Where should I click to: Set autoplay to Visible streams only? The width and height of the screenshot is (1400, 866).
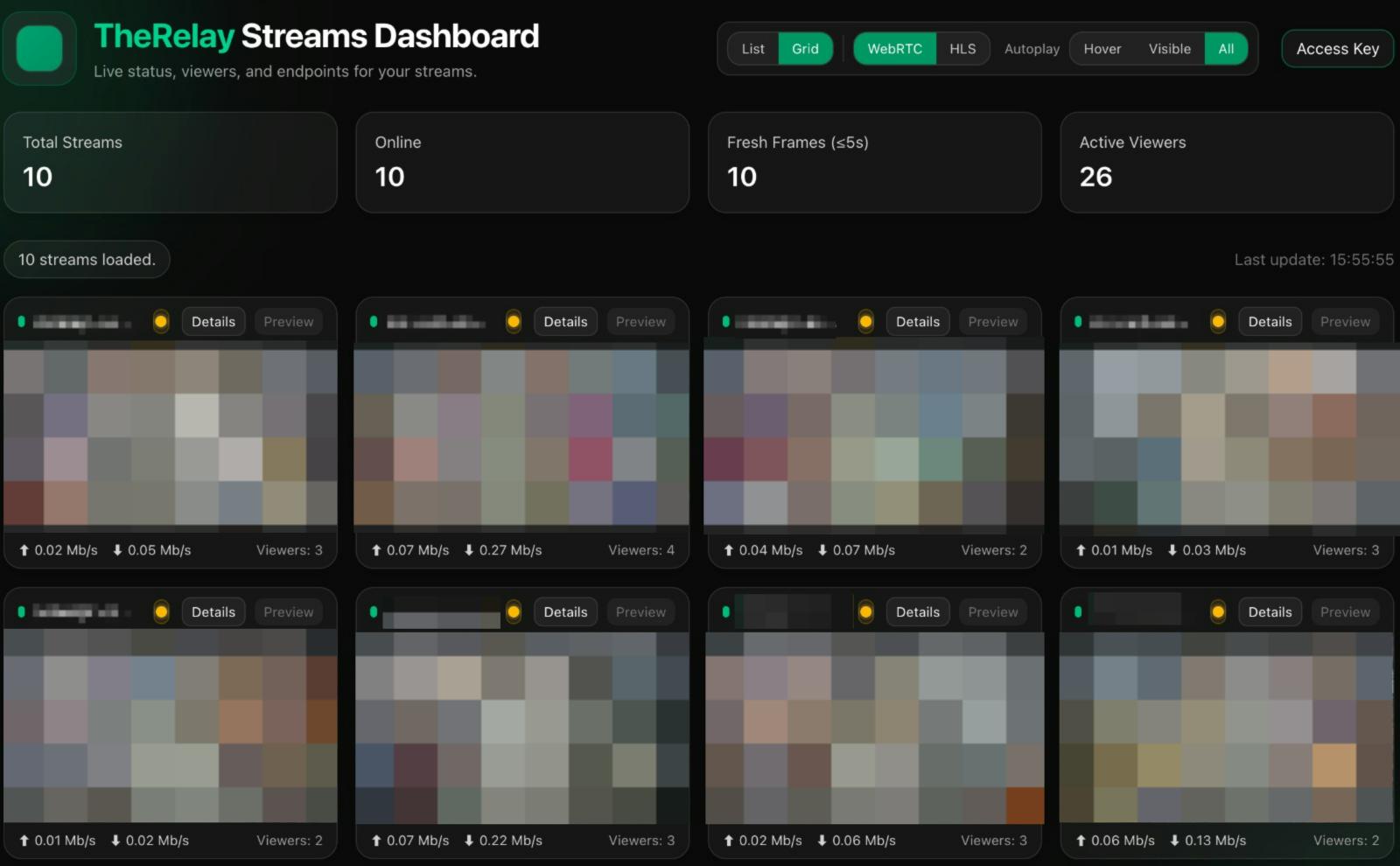tap(1169, 49)
